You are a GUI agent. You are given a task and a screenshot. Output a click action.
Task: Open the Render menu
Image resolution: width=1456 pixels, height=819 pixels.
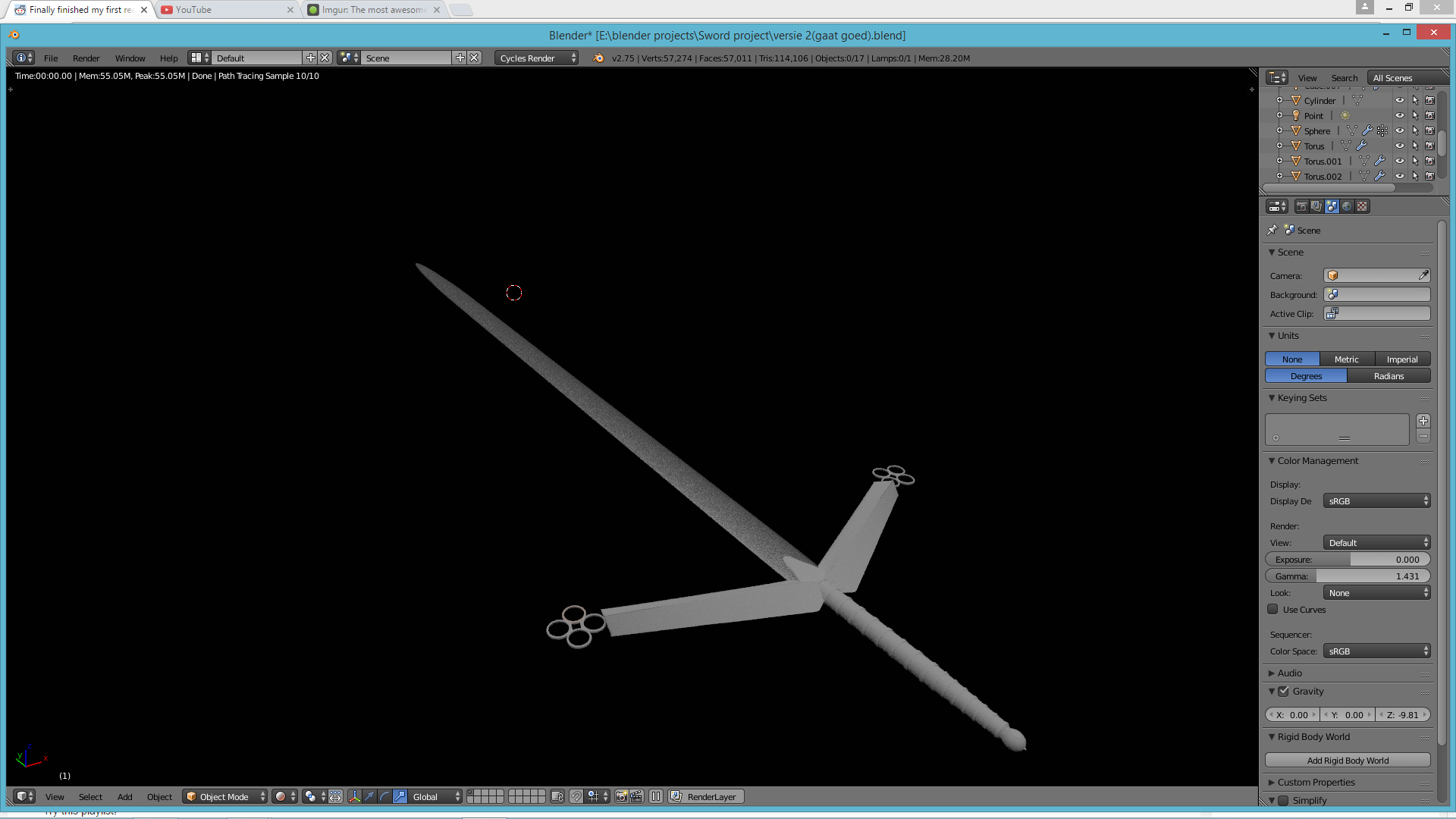tap(86, 58)
